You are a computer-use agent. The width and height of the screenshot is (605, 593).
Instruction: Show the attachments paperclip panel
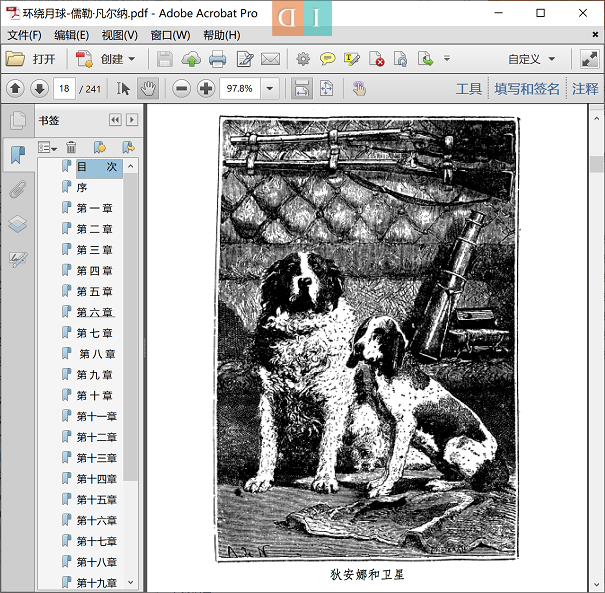click(17, 189)
